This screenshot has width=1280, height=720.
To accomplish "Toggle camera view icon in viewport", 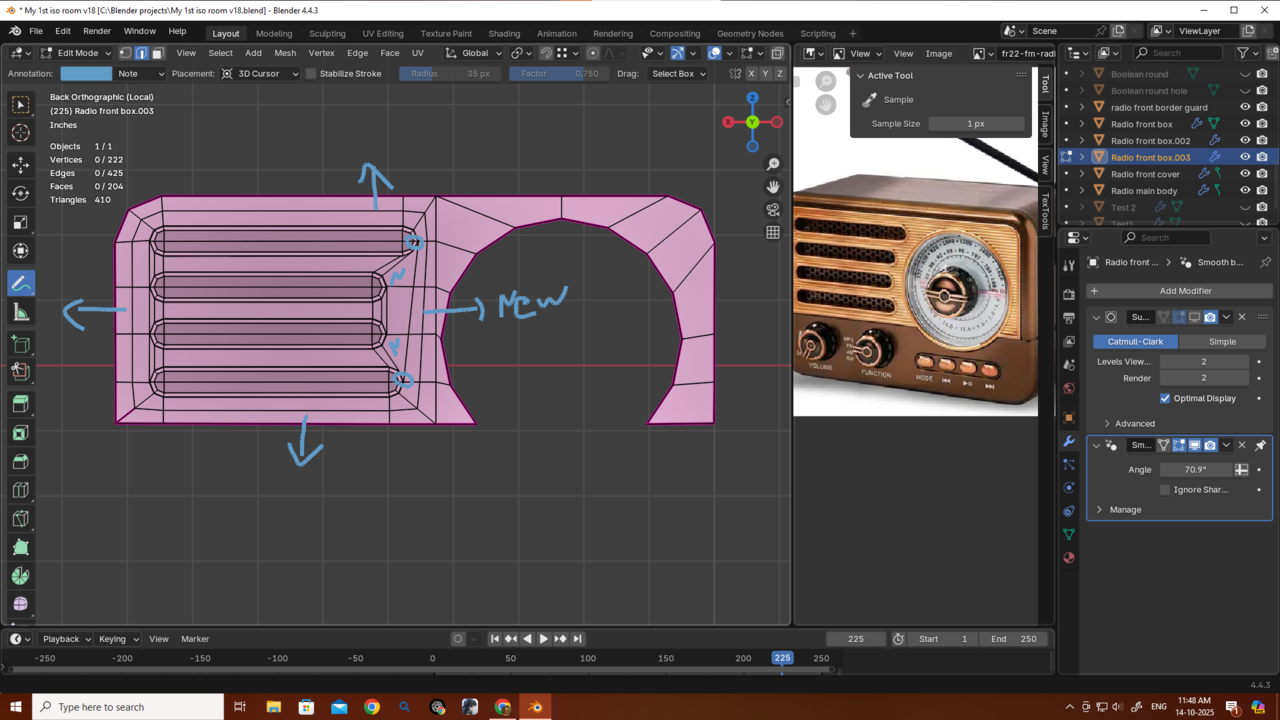I will tap(773, 210).
